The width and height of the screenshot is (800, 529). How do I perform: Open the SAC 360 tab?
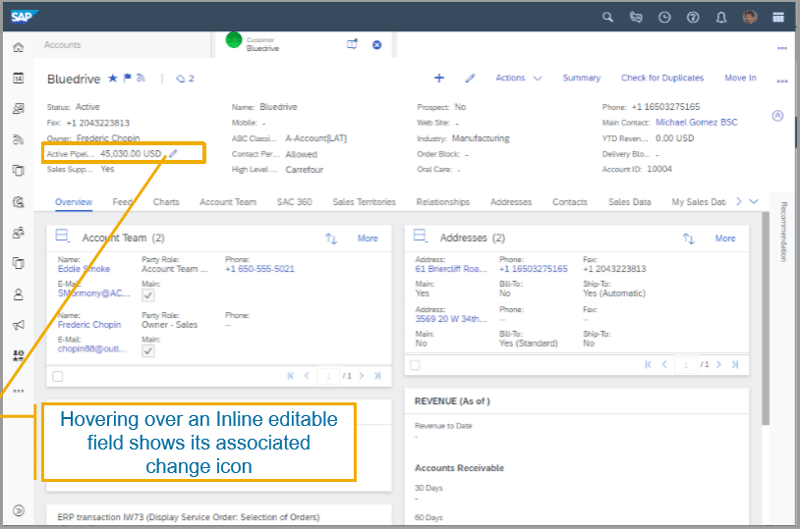coord(294,202)
